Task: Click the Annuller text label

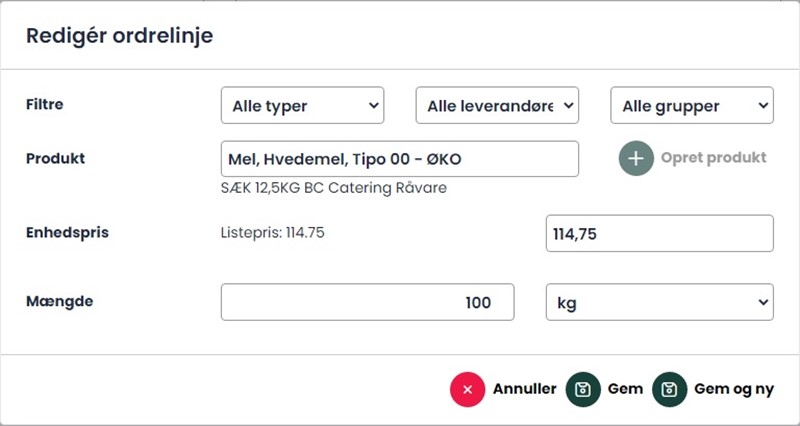Action: pos(524,389)
